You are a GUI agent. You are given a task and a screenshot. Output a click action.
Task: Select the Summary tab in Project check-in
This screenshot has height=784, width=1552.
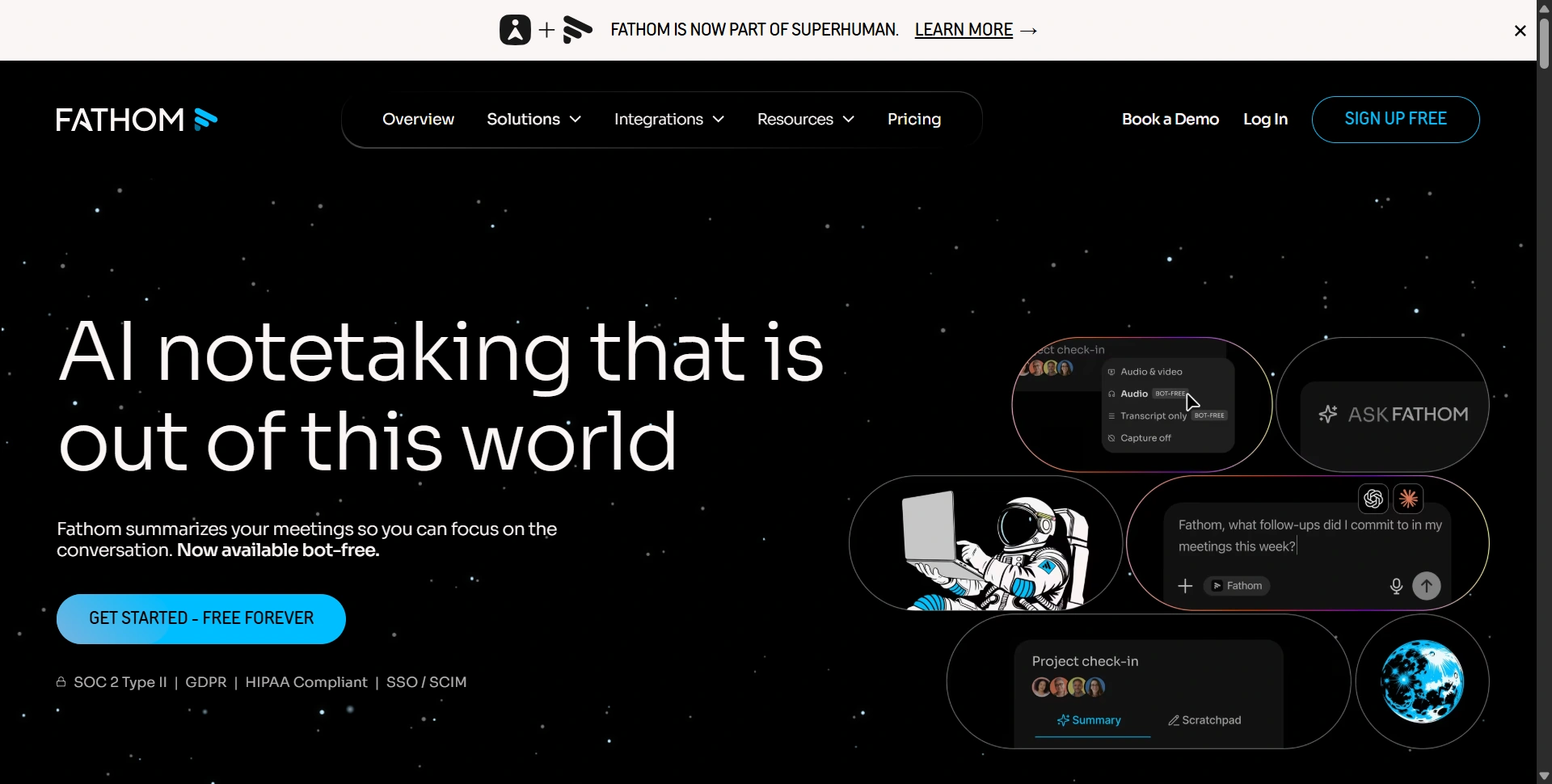point(1089,720)
